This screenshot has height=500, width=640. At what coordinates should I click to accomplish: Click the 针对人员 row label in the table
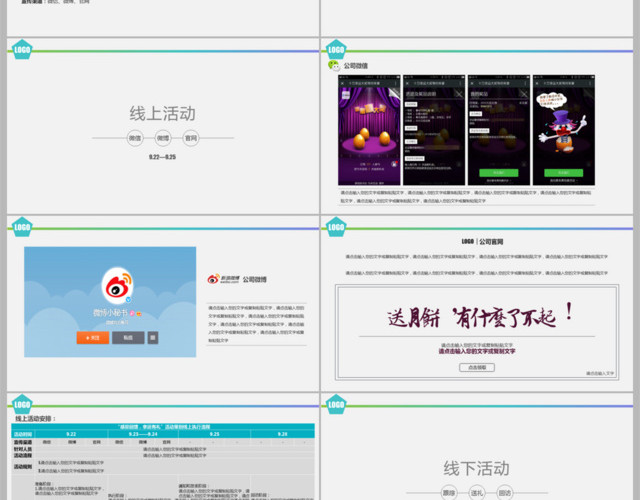tap(23, 449)
